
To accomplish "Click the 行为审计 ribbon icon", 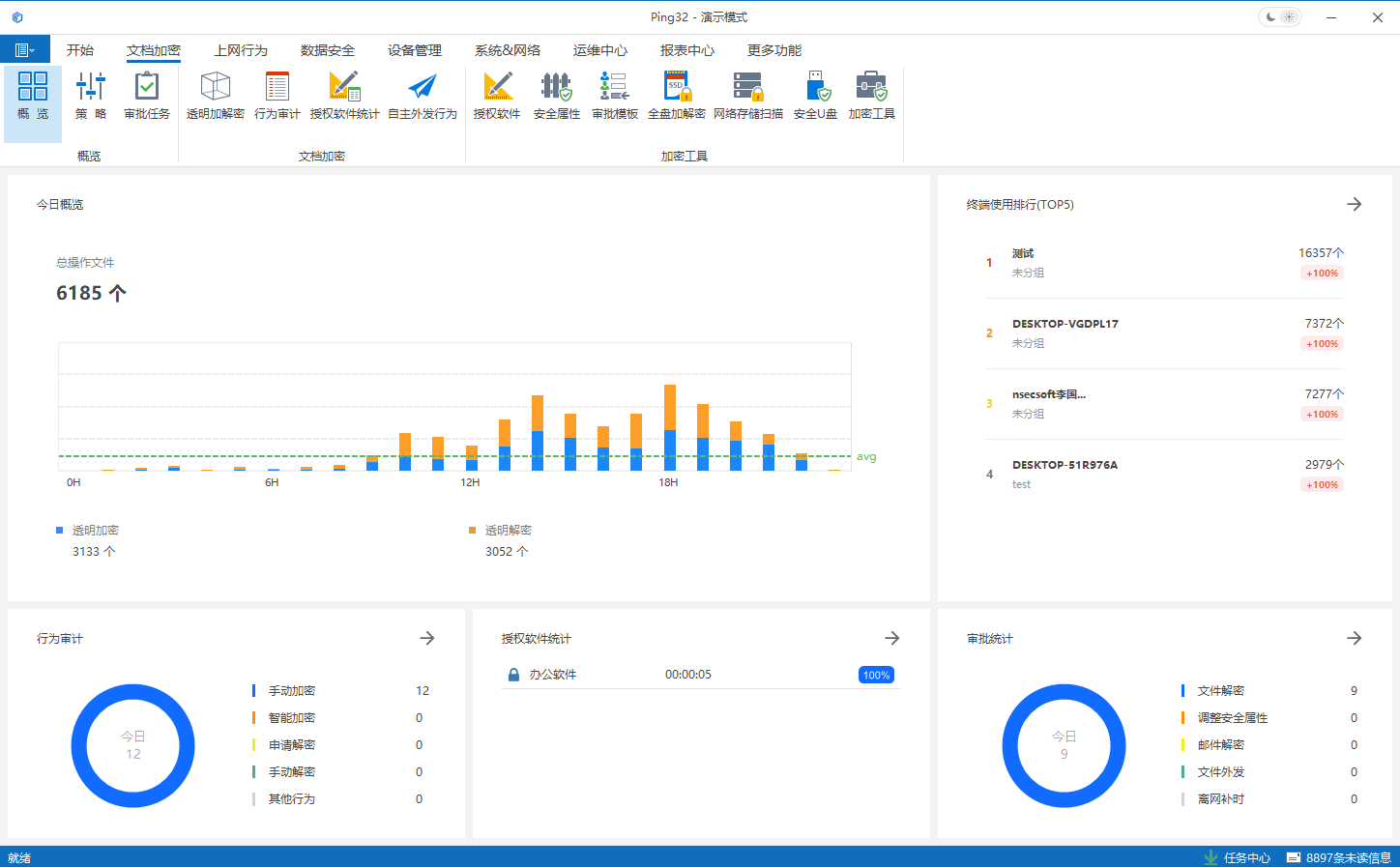I will [277, 96].
